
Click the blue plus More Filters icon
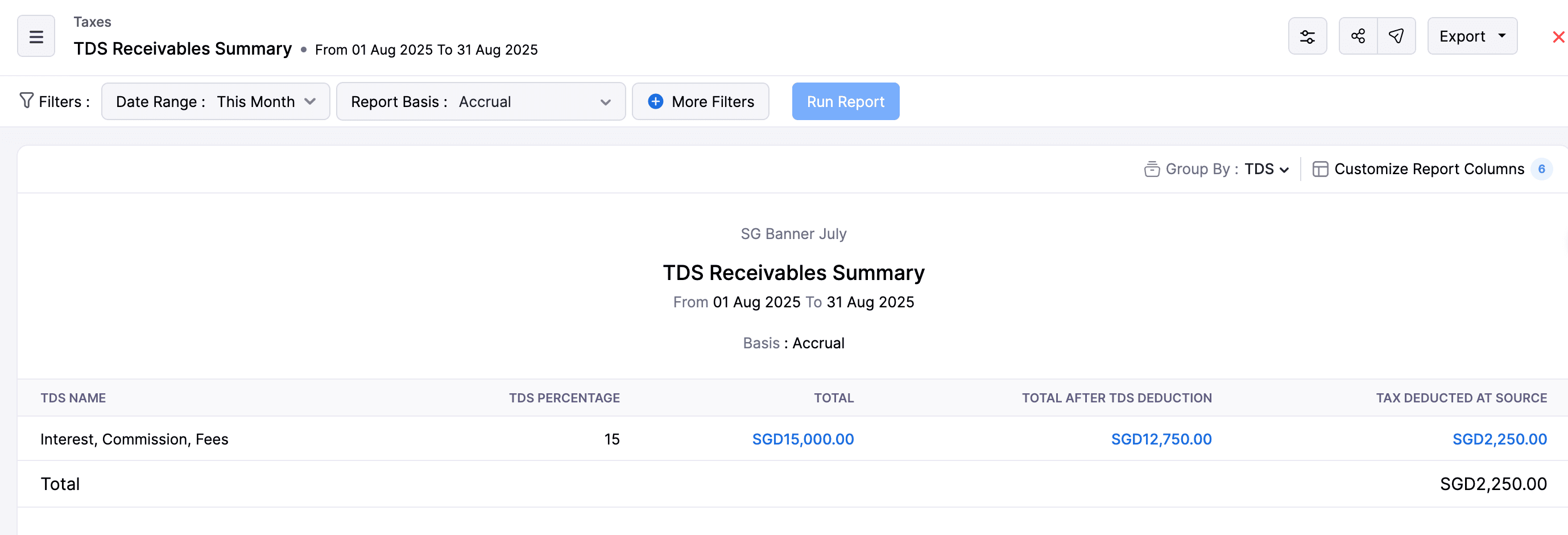(655, 102)
